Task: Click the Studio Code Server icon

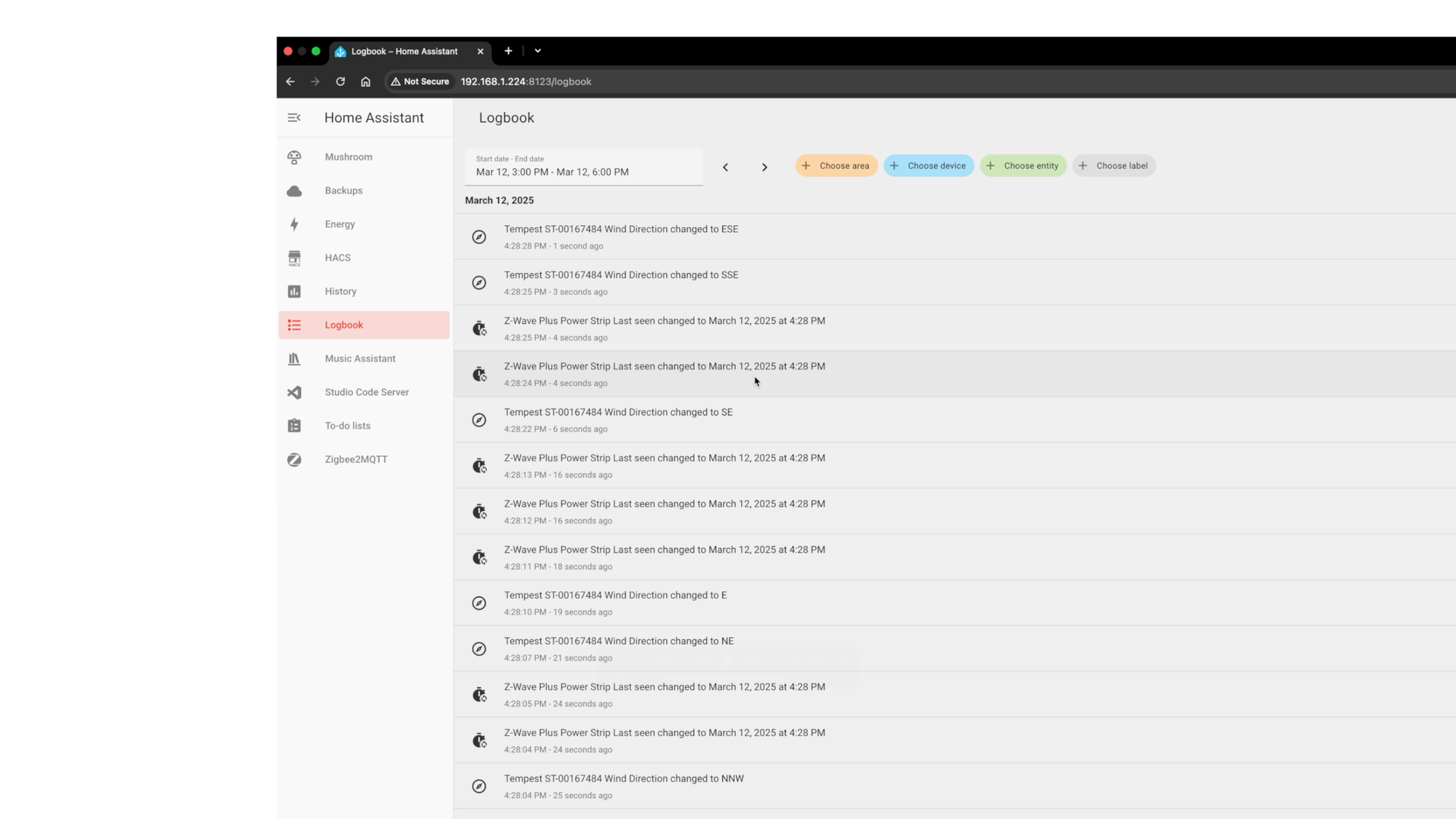Action: click(294, 392)
